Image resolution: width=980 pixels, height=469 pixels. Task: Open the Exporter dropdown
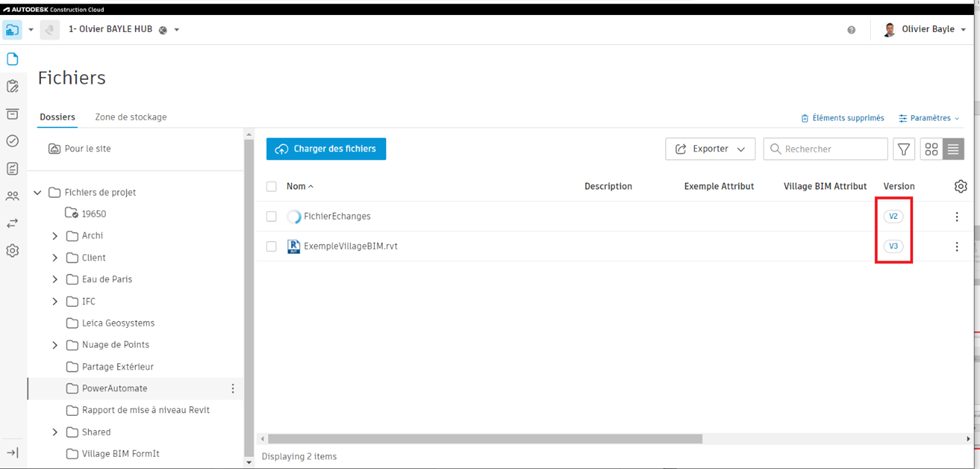710,149
